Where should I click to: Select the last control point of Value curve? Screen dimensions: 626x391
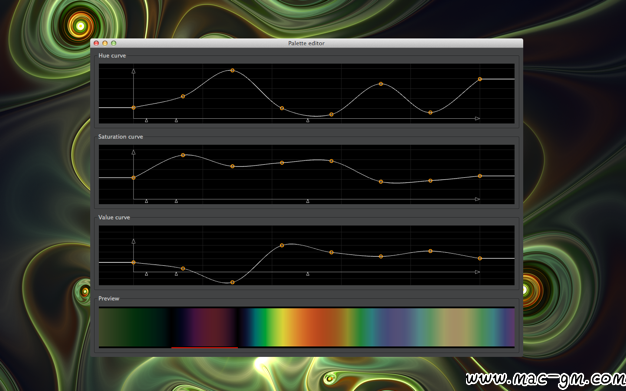[x=480, y=258]
